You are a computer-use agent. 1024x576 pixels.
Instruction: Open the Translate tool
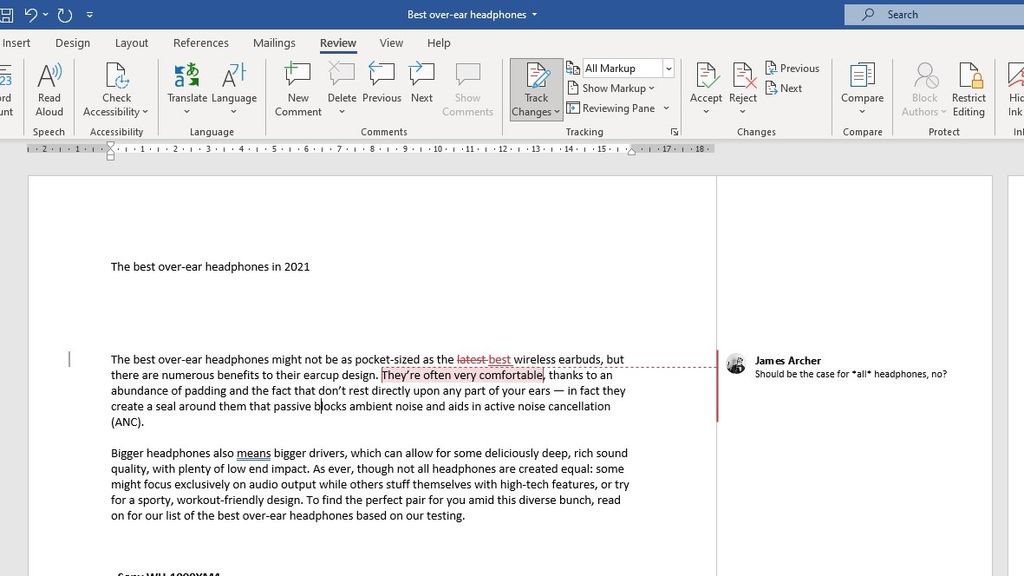tap(186, 88)
